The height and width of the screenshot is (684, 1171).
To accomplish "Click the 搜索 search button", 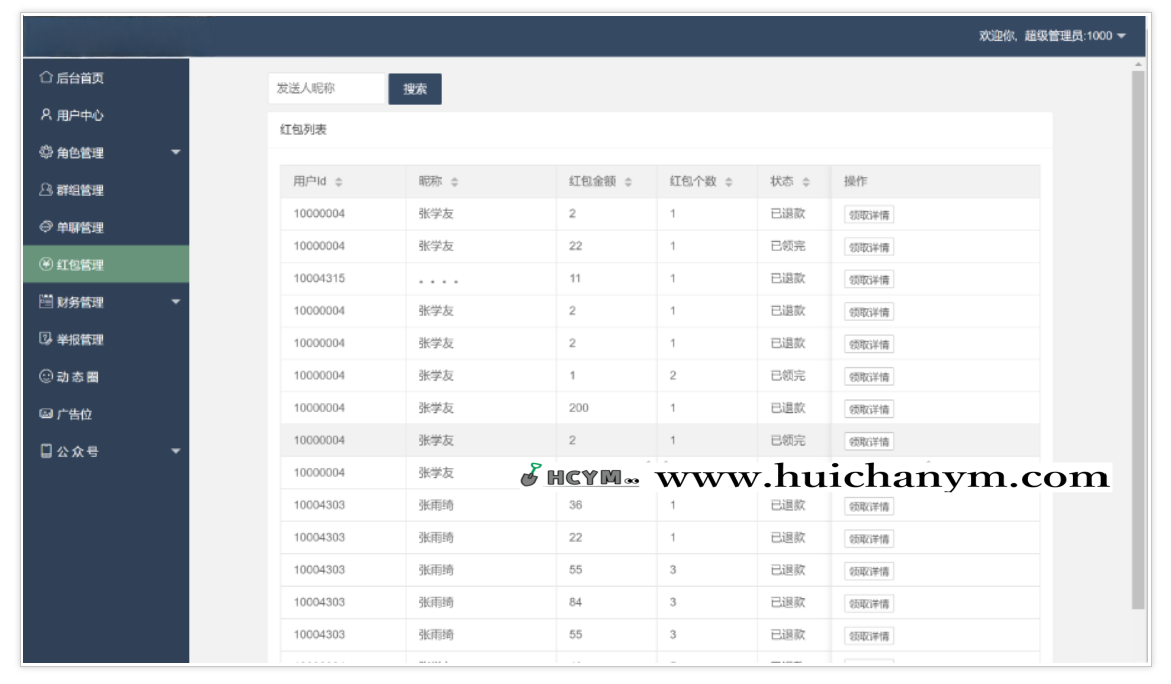I will coord(415,88).
